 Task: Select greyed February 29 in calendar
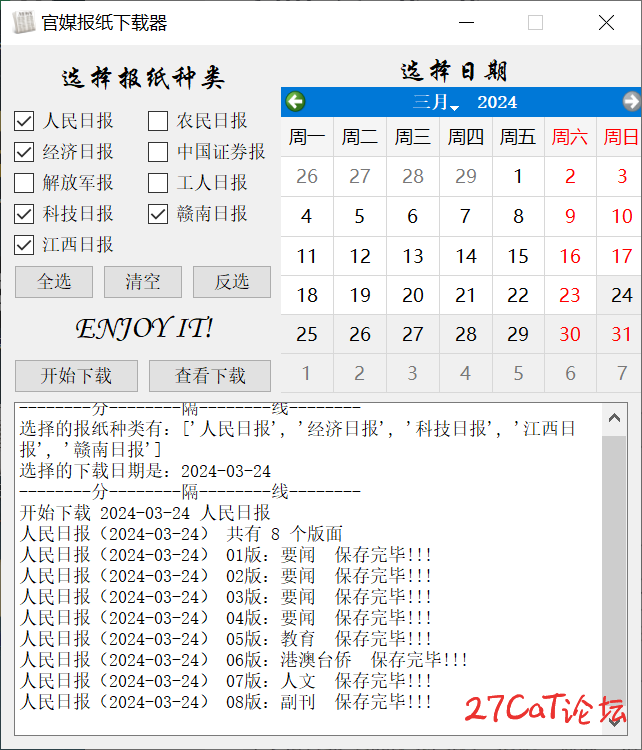coord(465,176)
